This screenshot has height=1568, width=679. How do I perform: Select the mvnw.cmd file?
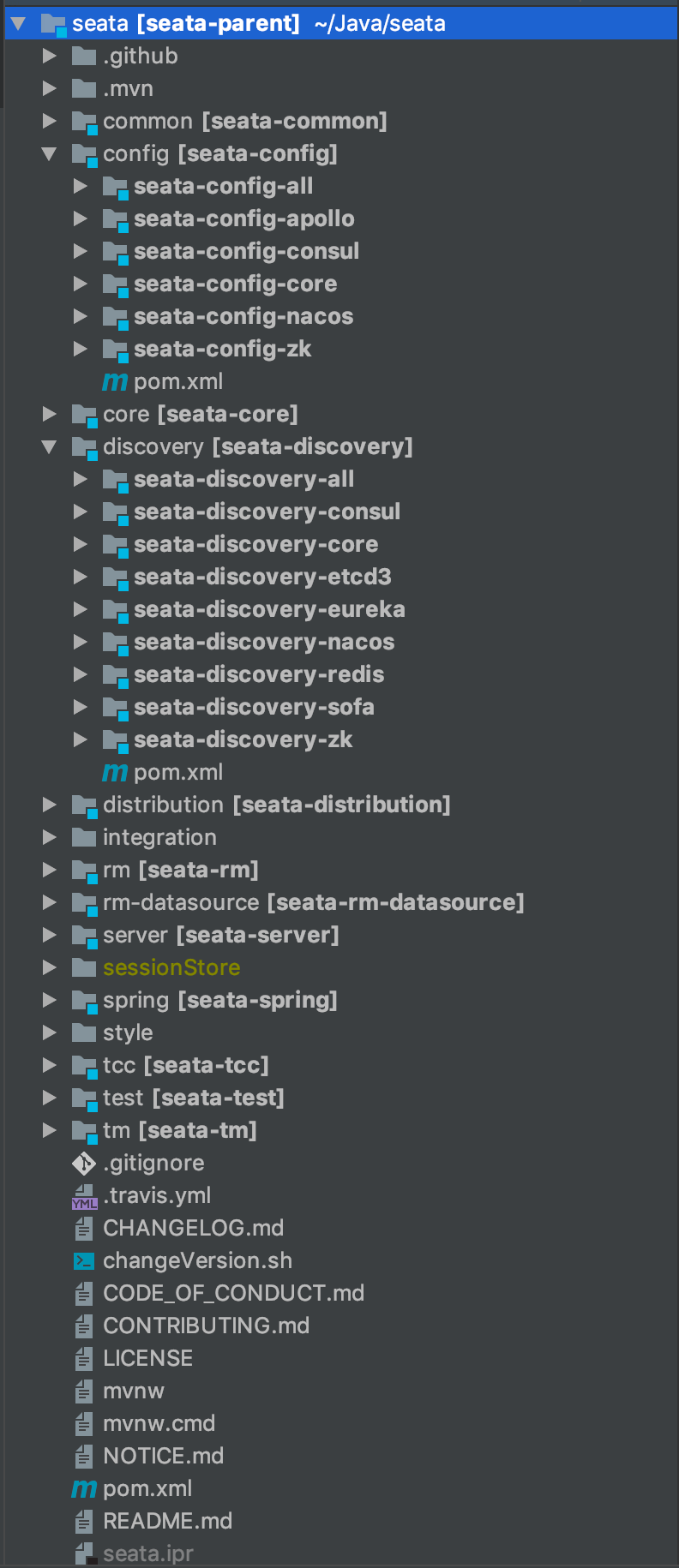[159, 1424]
